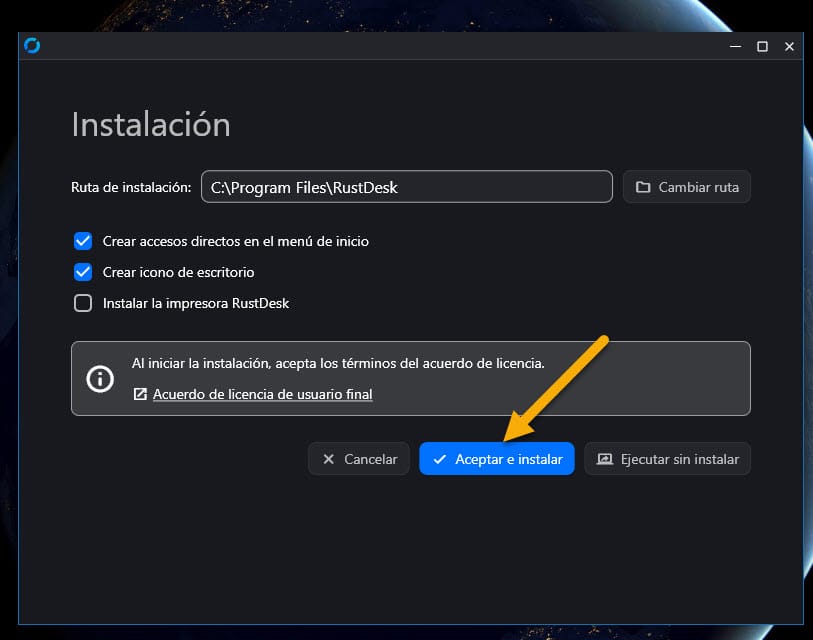Image resolution: width=813 pixels, height=640 pixels.
Task: Maximize the installer window
Action: [x=762, y=46]
